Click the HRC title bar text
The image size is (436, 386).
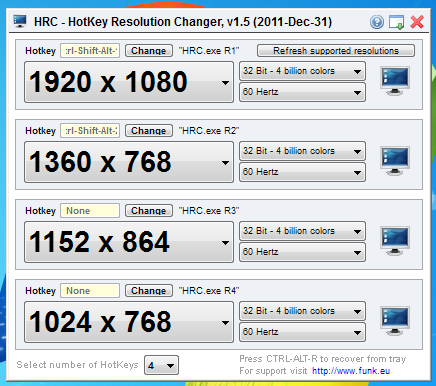183,22
